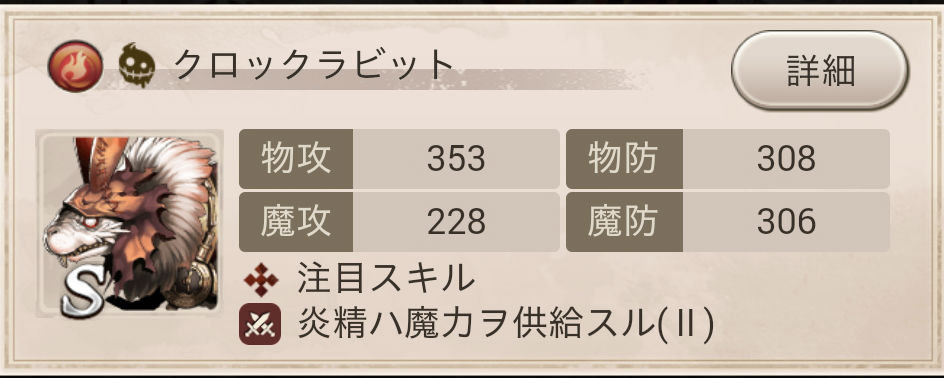Open the skill 炎精ハ魔力ヲ供給スル(II)
Screen dimensions: 944x378
(506, 326)
